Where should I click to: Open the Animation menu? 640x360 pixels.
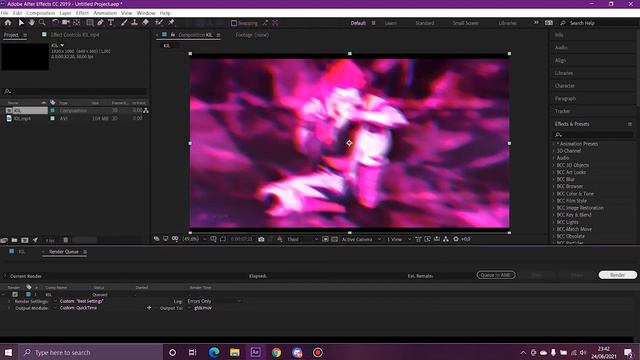(x=105, y=13)
